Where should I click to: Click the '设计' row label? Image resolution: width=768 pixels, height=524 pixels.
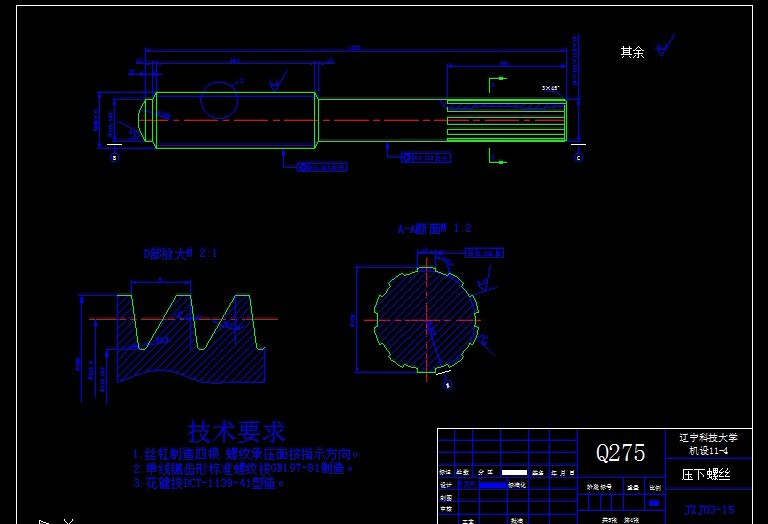446,485
